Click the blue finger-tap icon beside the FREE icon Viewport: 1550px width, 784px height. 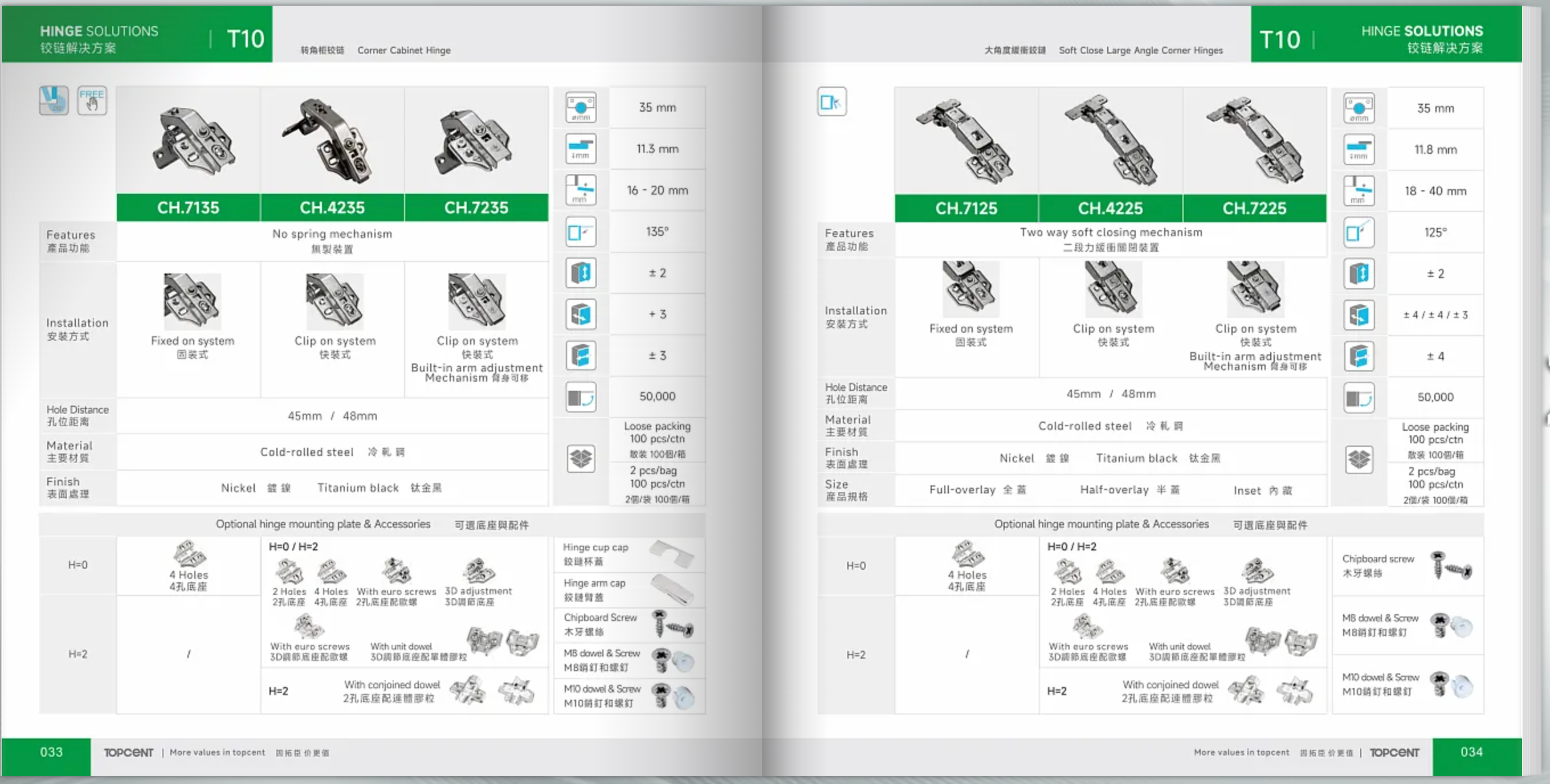tap(54, 100)
